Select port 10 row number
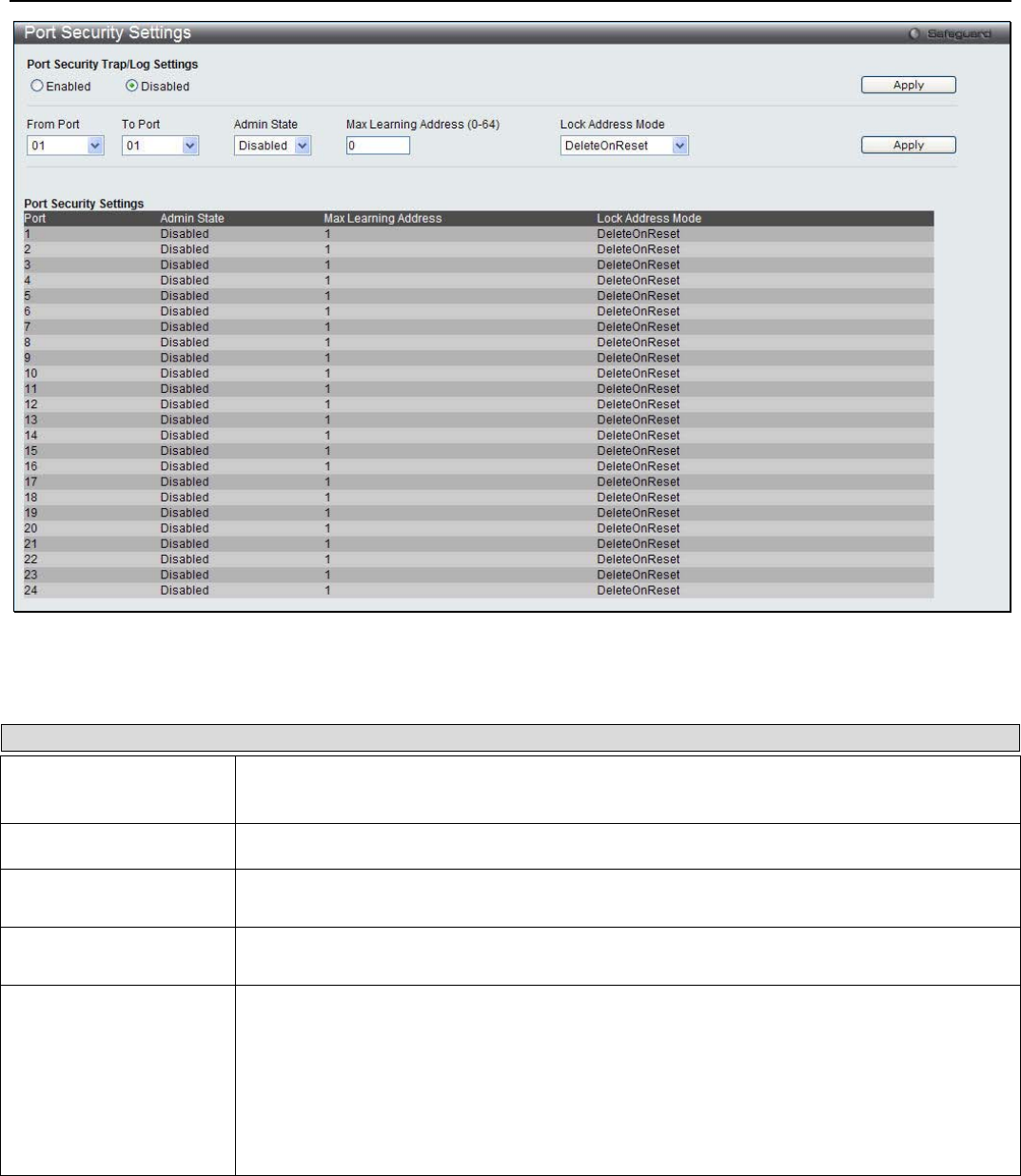Screen dimensions: 1021x1176 tap(30, 373)
